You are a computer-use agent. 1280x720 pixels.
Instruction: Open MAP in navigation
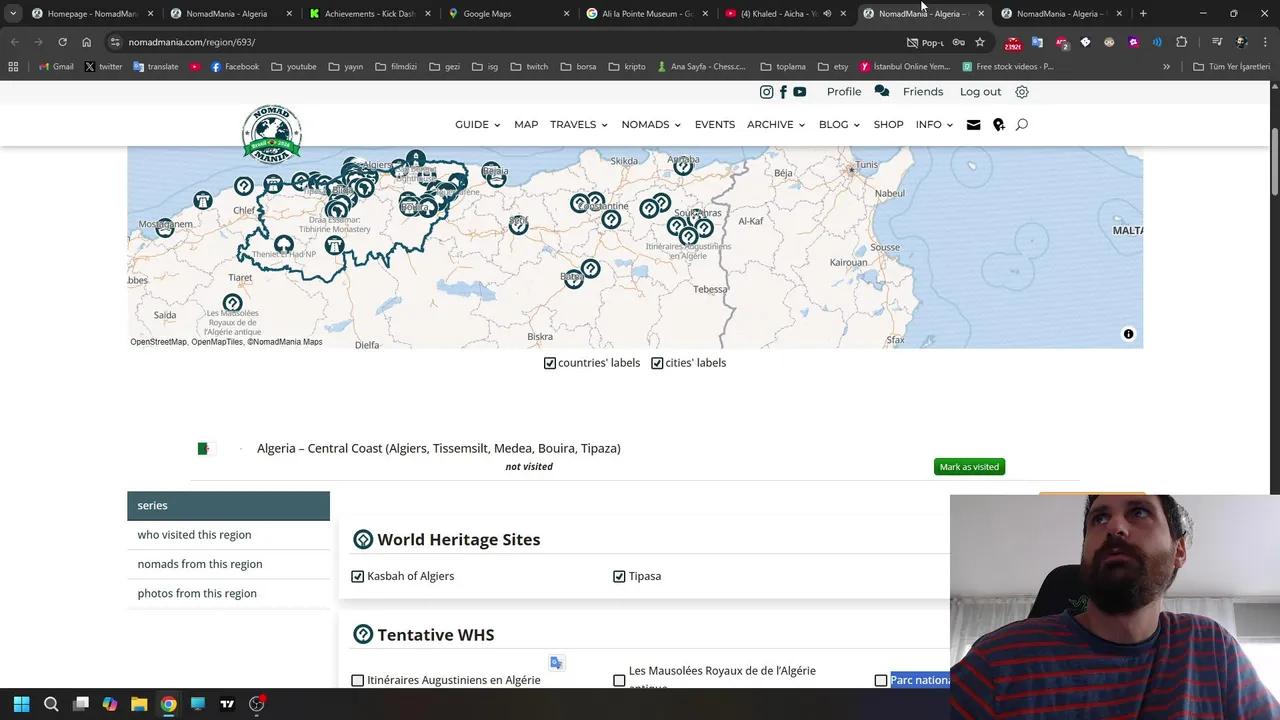[526, 125]
